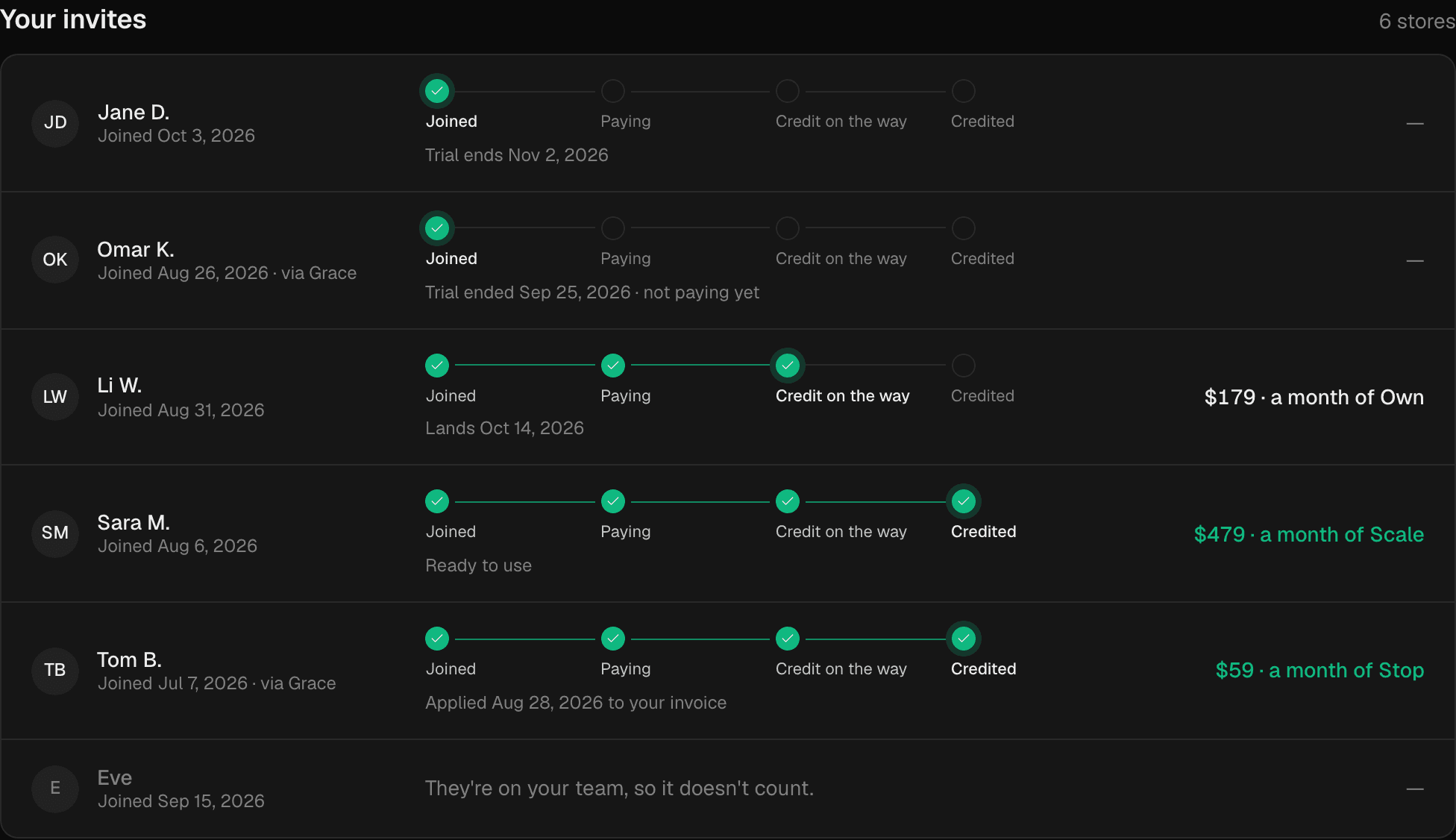Click Tom B.'s Credit on the way checkmark

click(788, 639)
